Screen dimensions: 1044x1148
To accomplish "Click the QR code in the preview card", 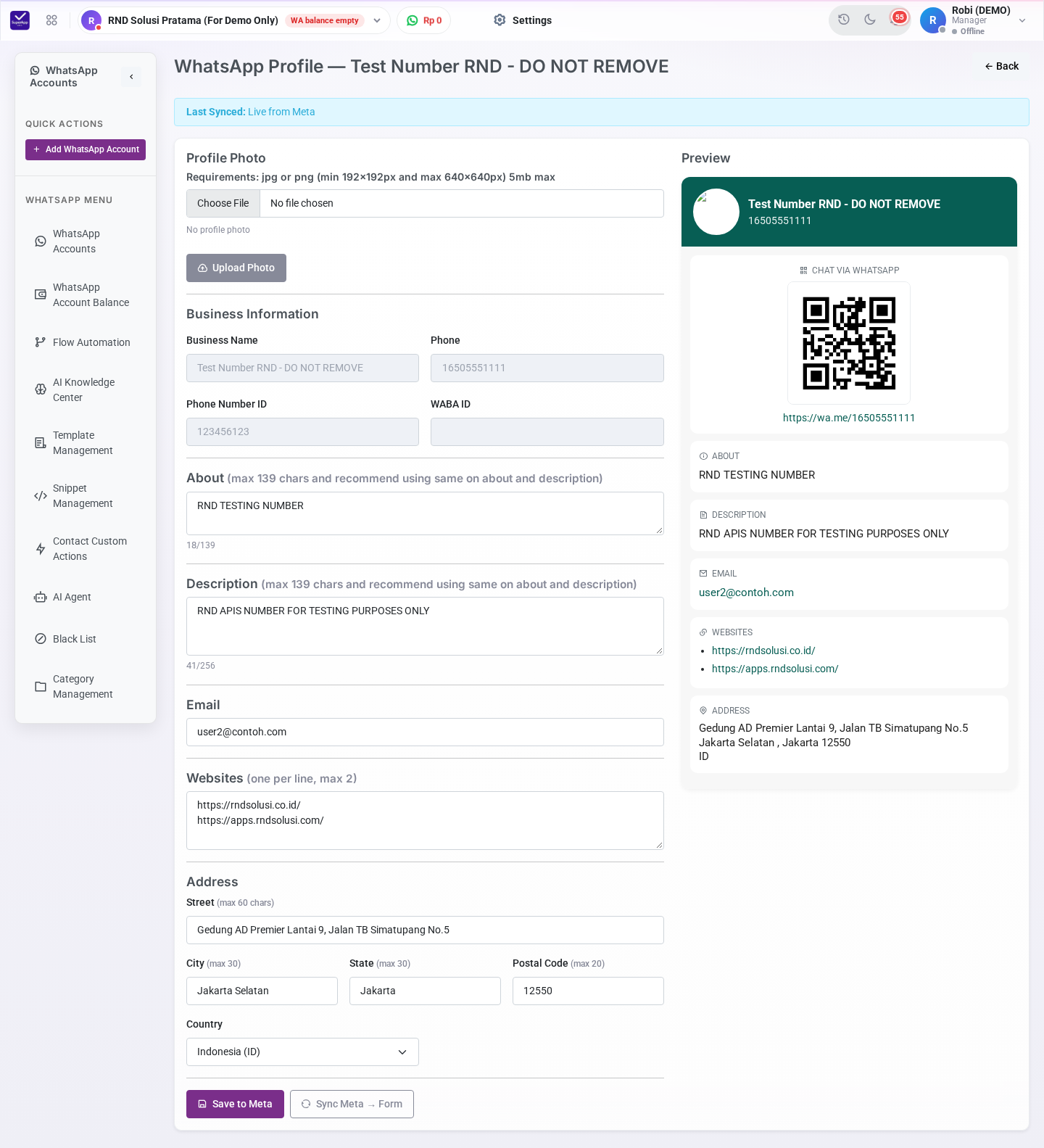I will click(x=849, y=343).
